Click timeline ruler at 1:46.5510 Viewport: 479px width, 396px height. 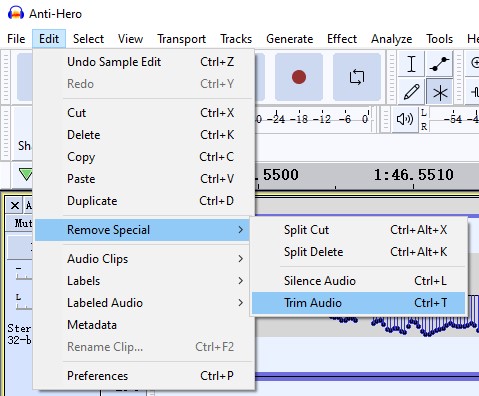click(413, 175)
